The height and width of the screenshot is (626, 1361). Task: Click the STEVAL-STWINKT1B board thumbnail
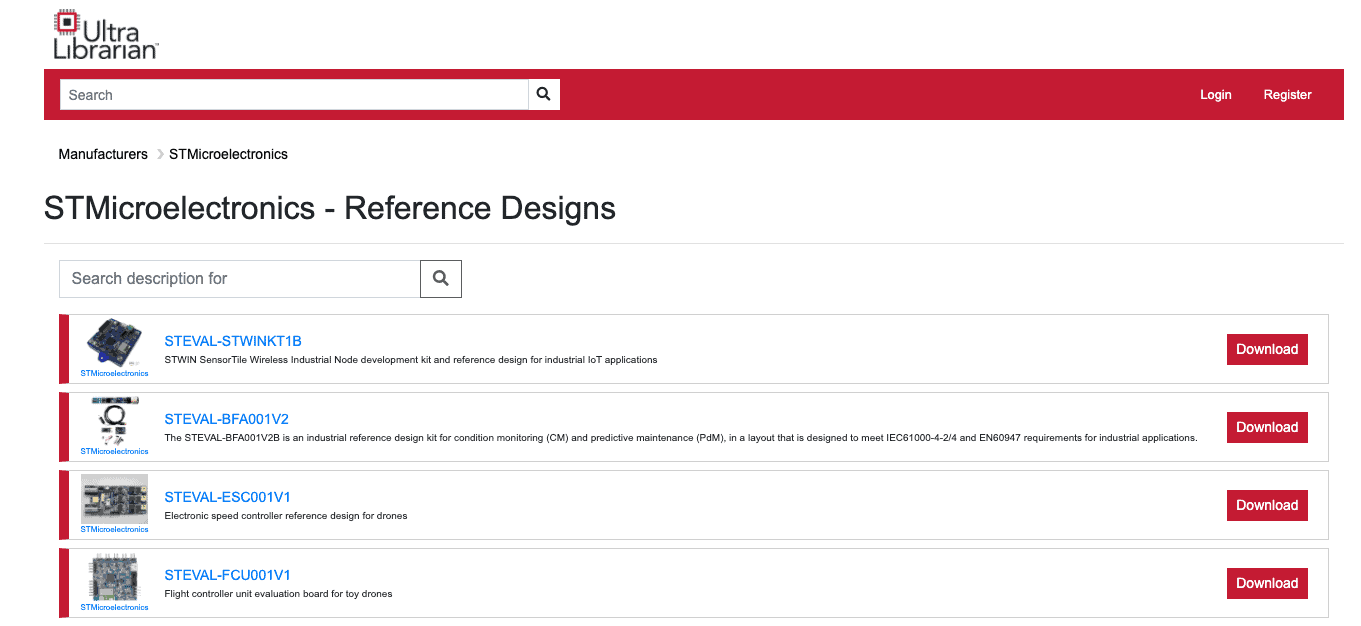point(114,342)
